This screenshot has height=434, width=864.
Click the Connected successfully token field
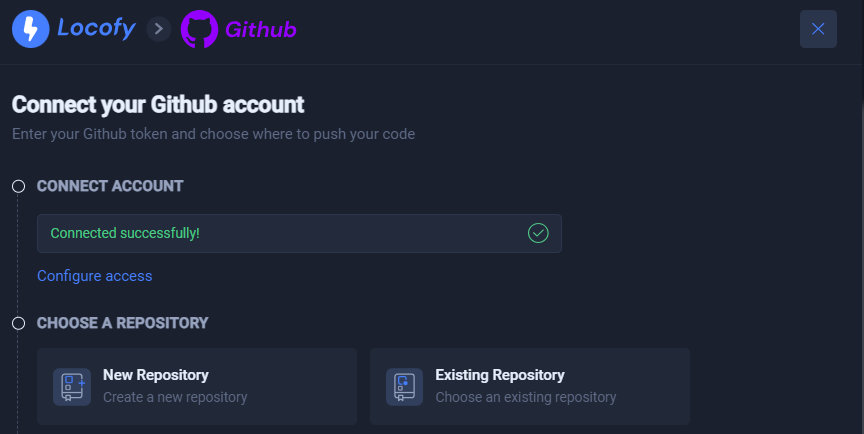(x=299, y=234)
